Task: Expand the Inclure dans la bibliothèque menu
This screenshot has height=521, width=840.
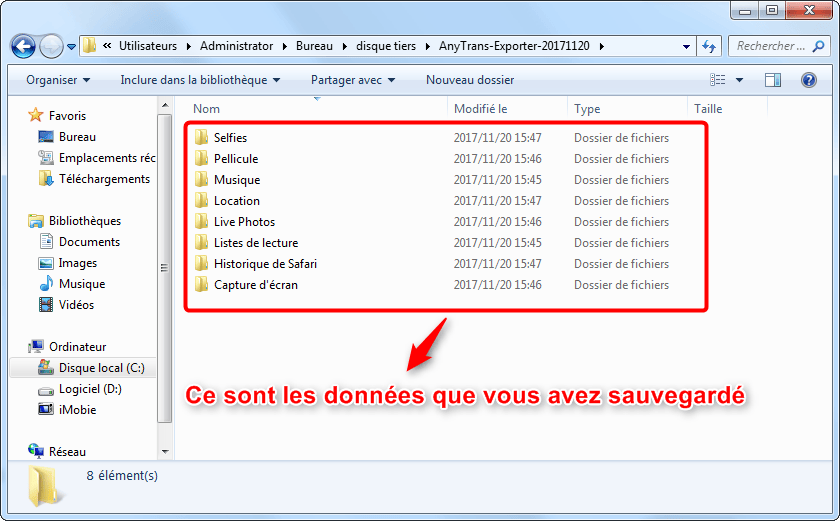Action: pyautogui.click(x=200, y=80)
